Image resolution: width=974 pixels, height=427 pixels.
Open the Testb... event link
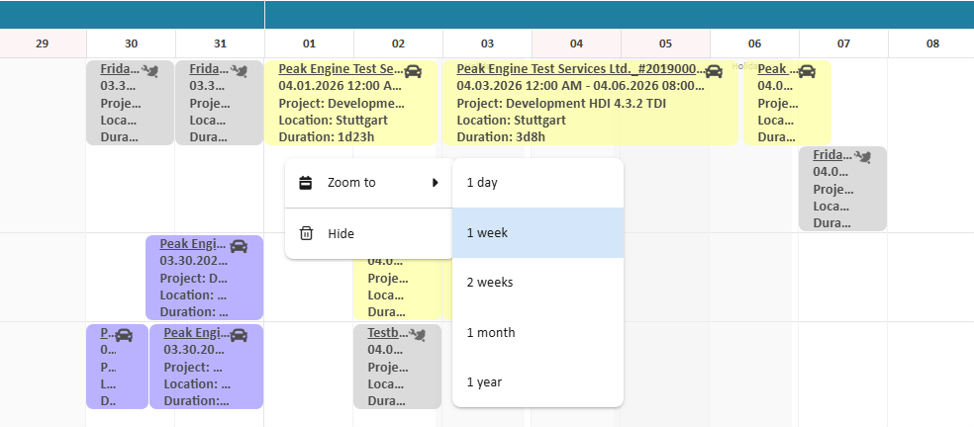[x=388, y=332]
